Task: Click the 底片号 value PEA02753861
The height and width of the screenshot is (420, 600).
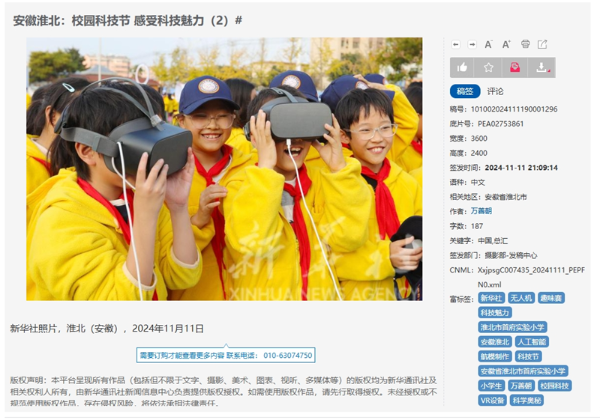Action: coord(501,124)
